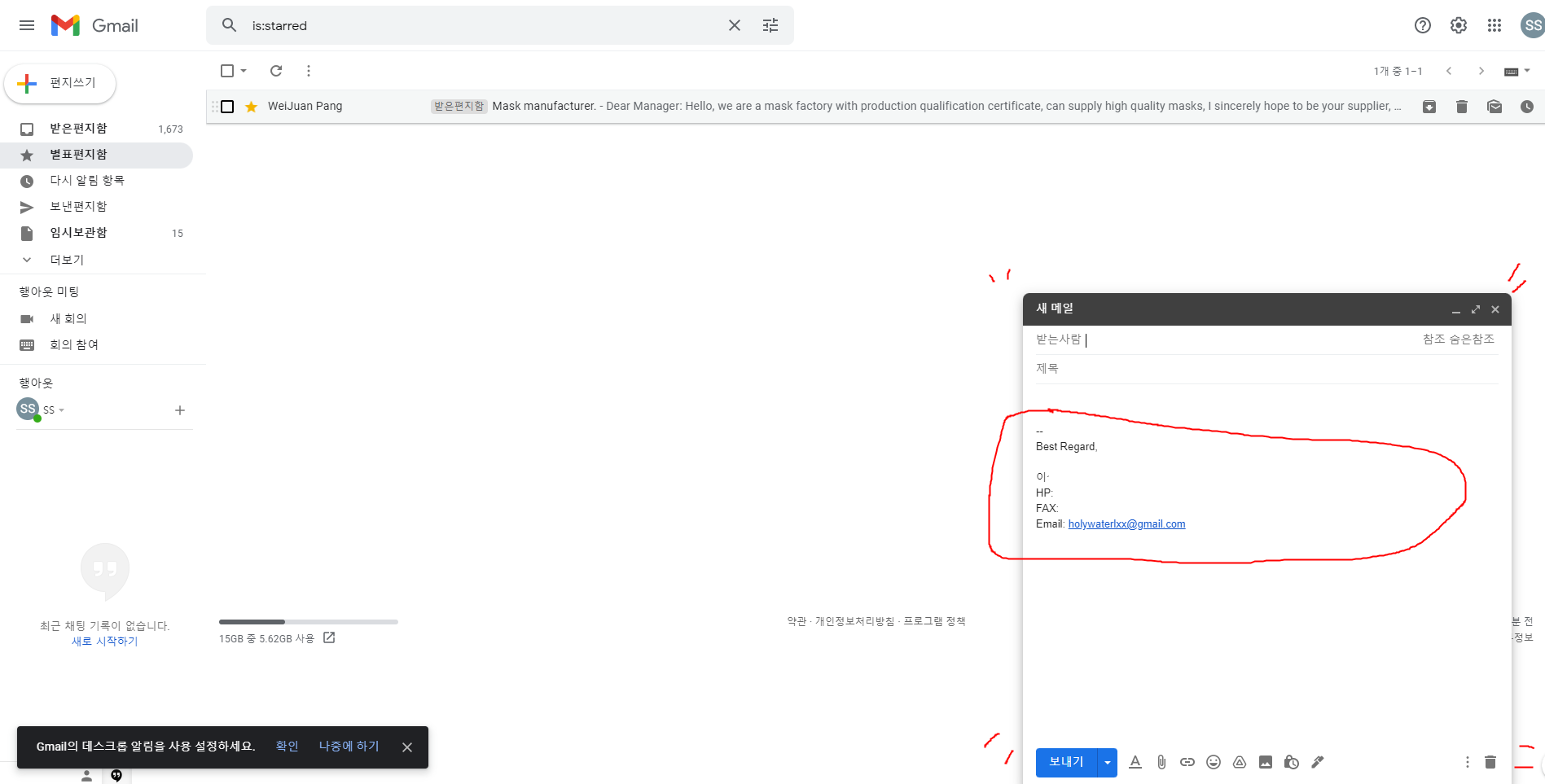The width and height of the screenshot is (1545, 784).
Task: Go to the previous page of mail
Action: point(1449,71)
